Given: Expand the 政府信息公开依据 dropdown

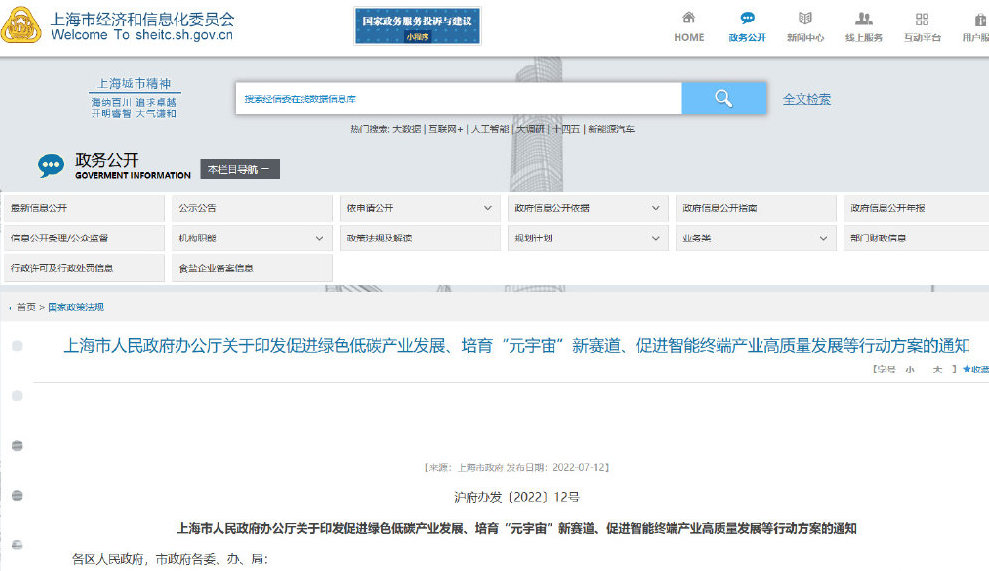Looking at the screenshot, I should pos(655,208).
